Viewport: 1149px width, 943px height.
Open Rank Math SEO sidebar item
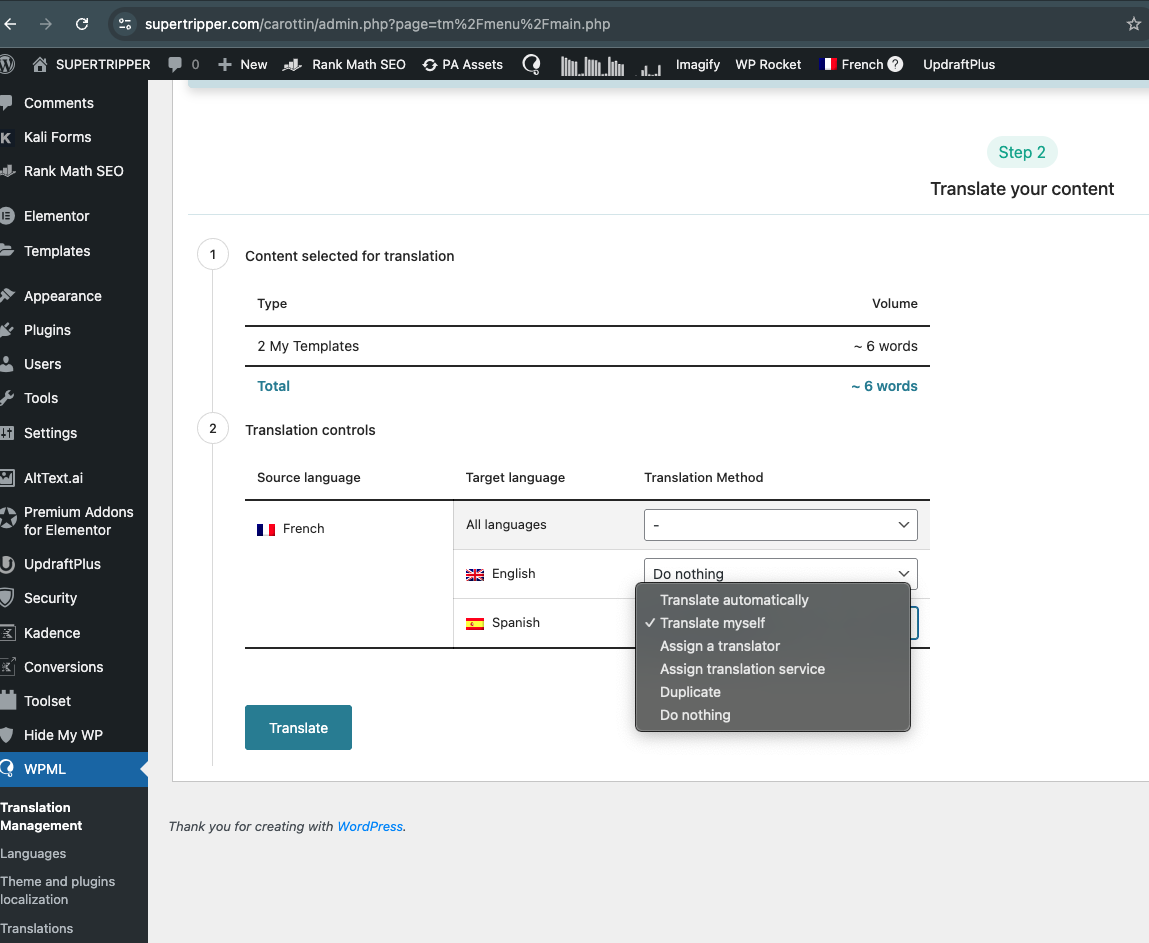coord(73,171)
